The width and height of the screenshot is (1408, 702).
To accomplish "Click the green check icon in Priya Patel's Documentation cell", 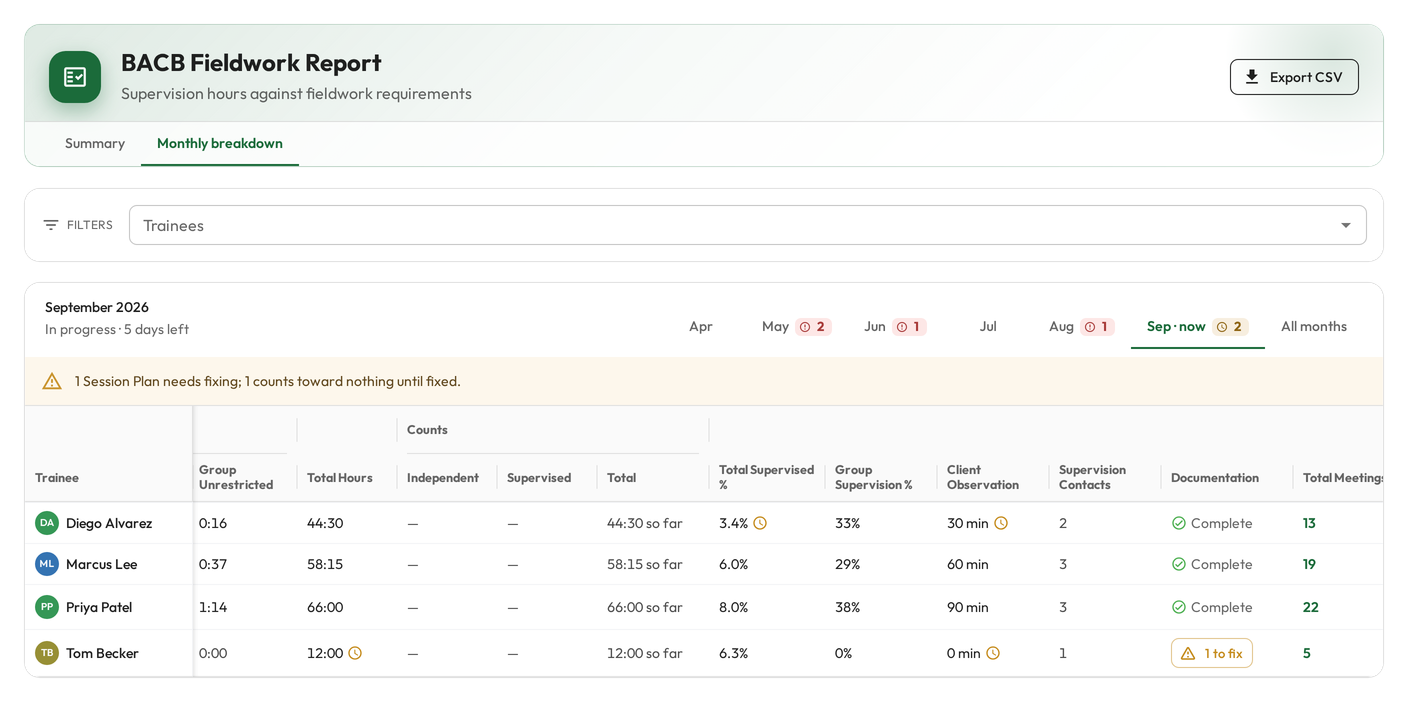I will [1179, 607].
